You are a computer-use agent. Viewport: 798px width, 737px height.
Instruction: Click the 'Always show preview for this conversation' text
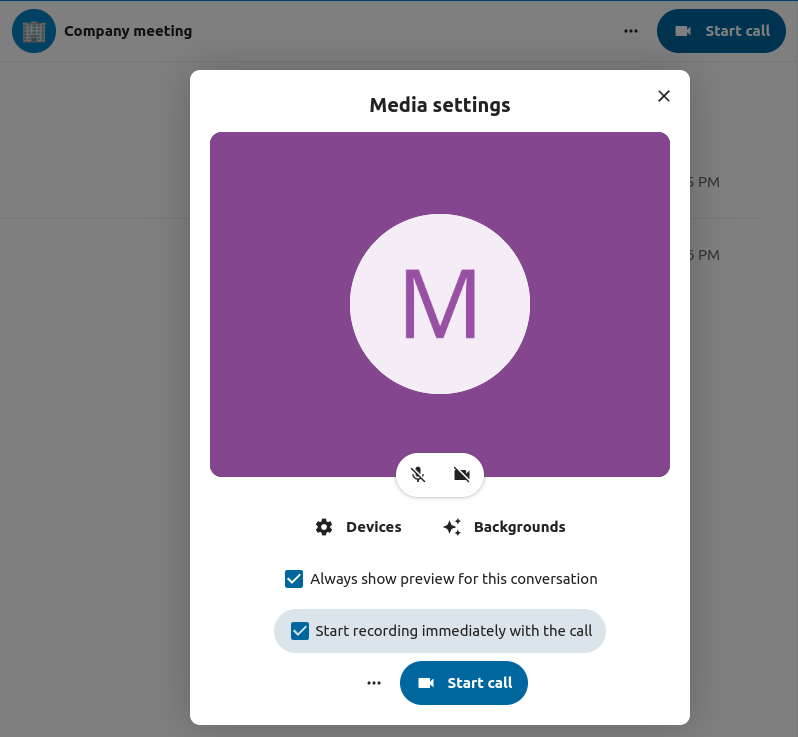(453, 579)
